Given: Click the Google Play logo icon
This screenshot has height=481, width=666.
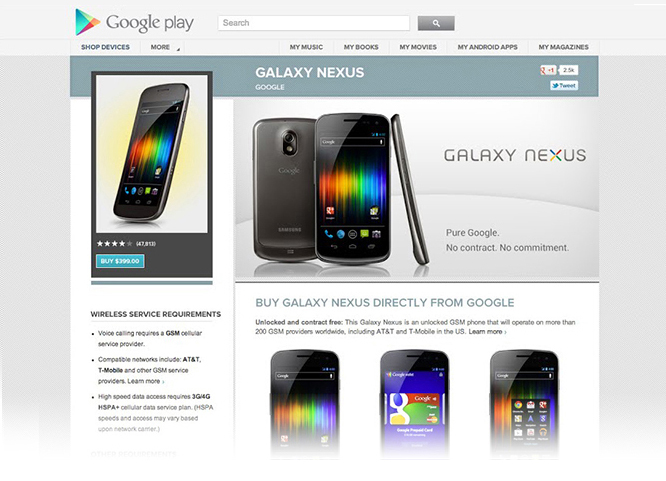Looking at the screenshot, I should pyautogui.click(x=87, y=22).
